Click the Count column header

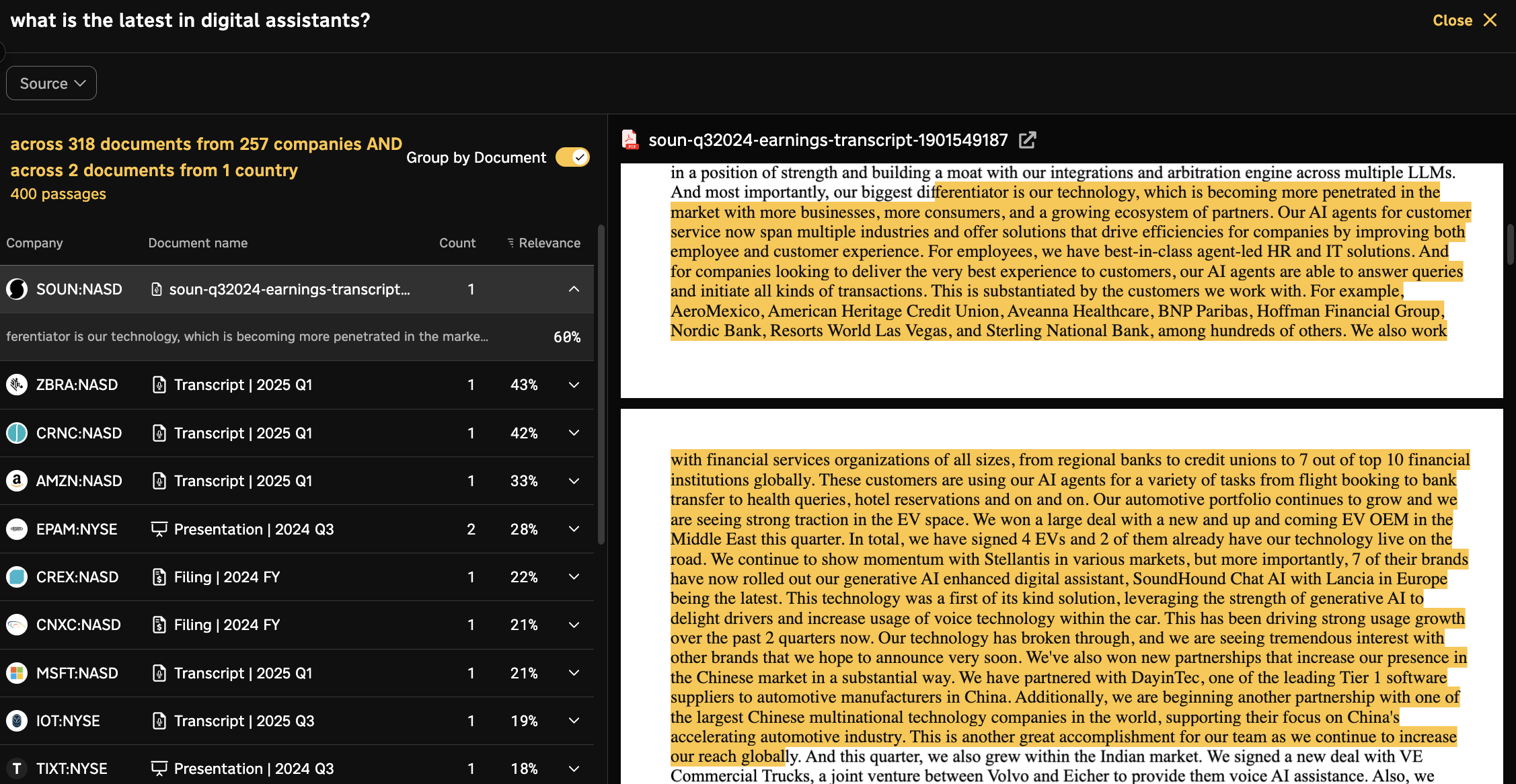click(x=457, y=243)
